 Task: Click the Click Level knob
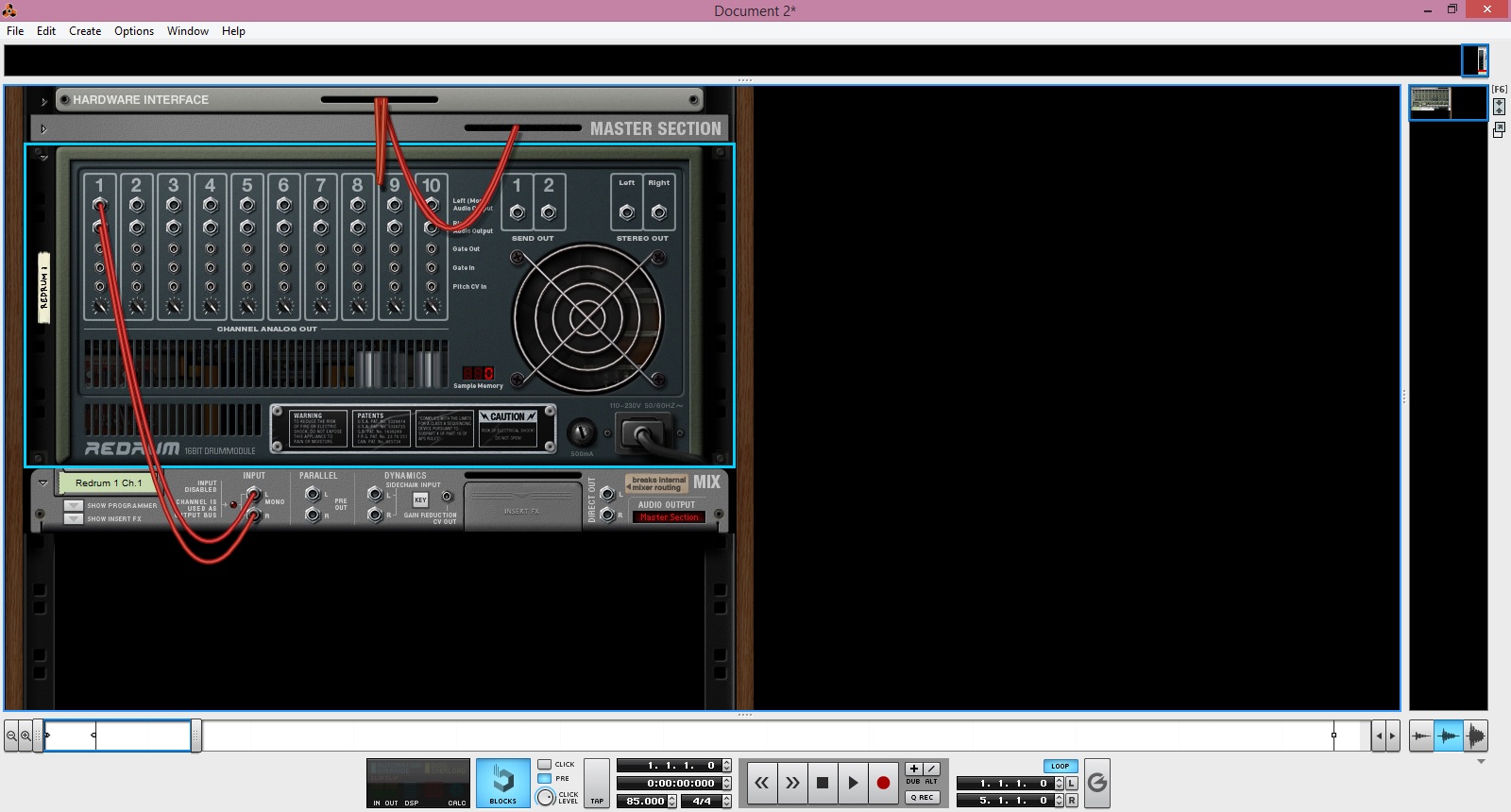pyautogui.click(x=546, y=798)
